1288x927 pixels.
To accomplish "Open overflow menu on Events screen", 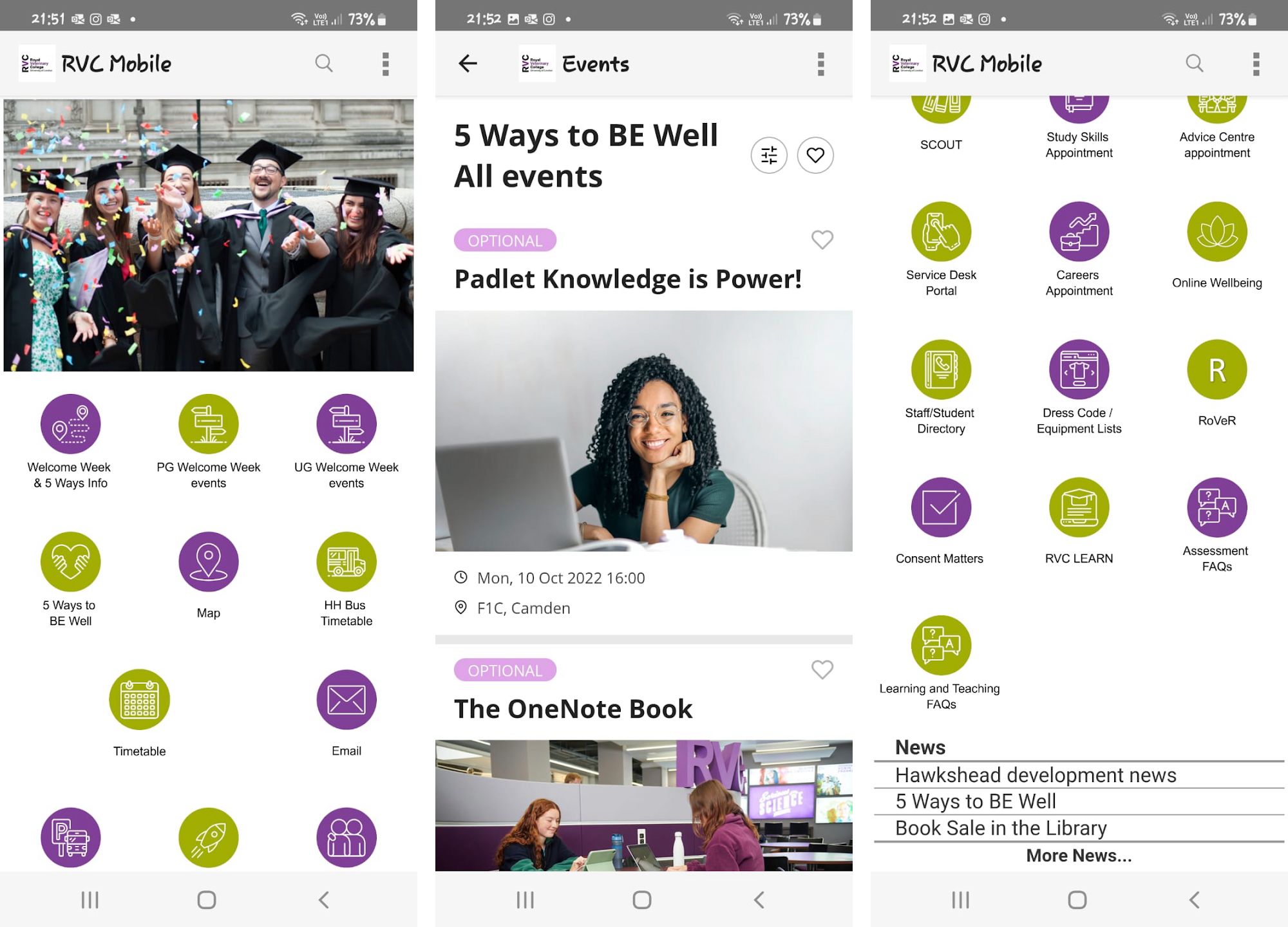I will (820, 64).
